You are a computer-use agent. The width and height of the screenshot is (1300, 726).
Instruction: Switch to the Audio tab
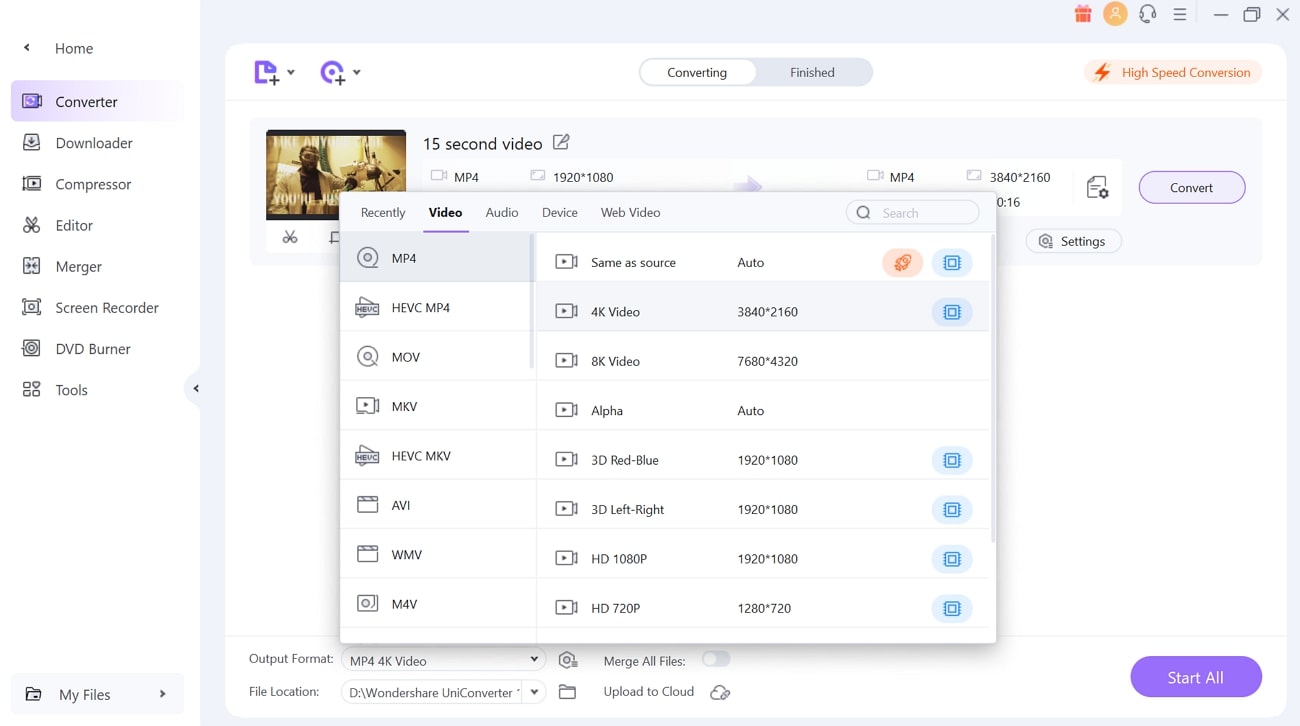[501, 212]
